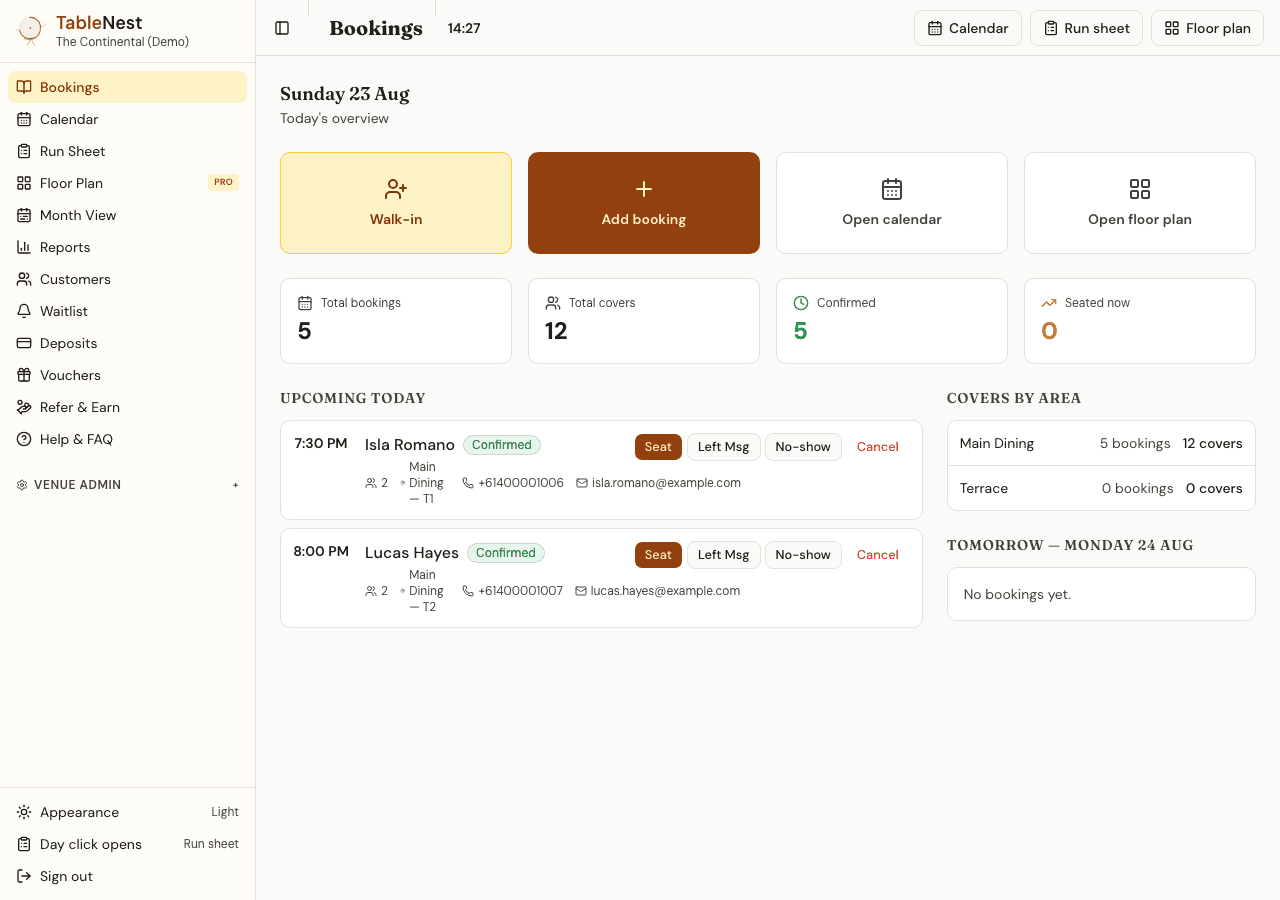Screen dimensions: 1280x900
Task: Sign out of TableNest
Action: click(x=127, y=876)
